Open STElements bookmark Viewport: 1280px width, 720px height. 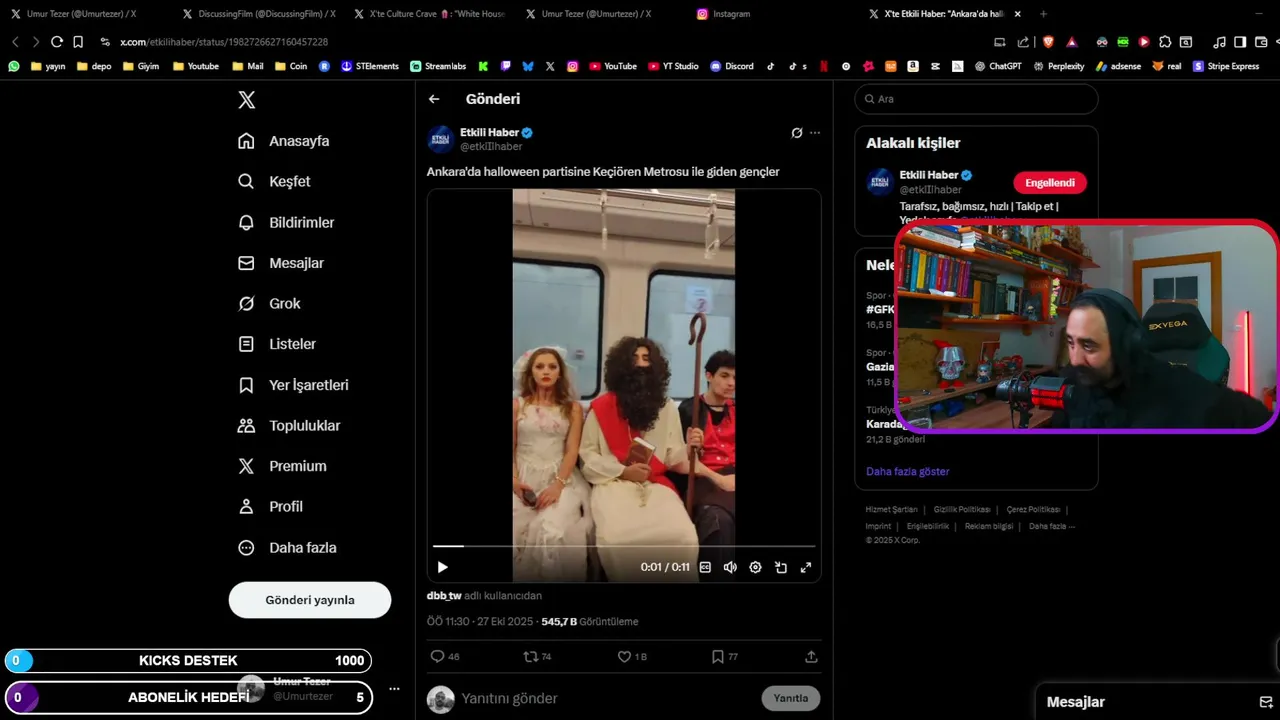click(x=370, y=66)
